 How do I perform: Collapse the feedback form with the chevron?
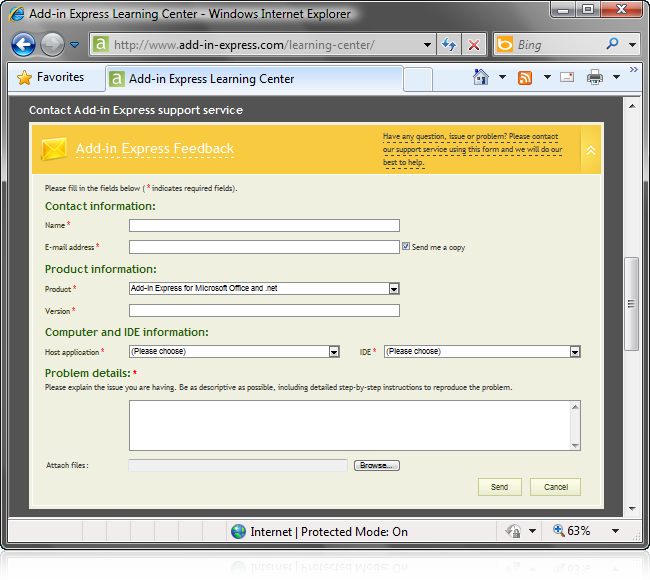click(591, 150)
